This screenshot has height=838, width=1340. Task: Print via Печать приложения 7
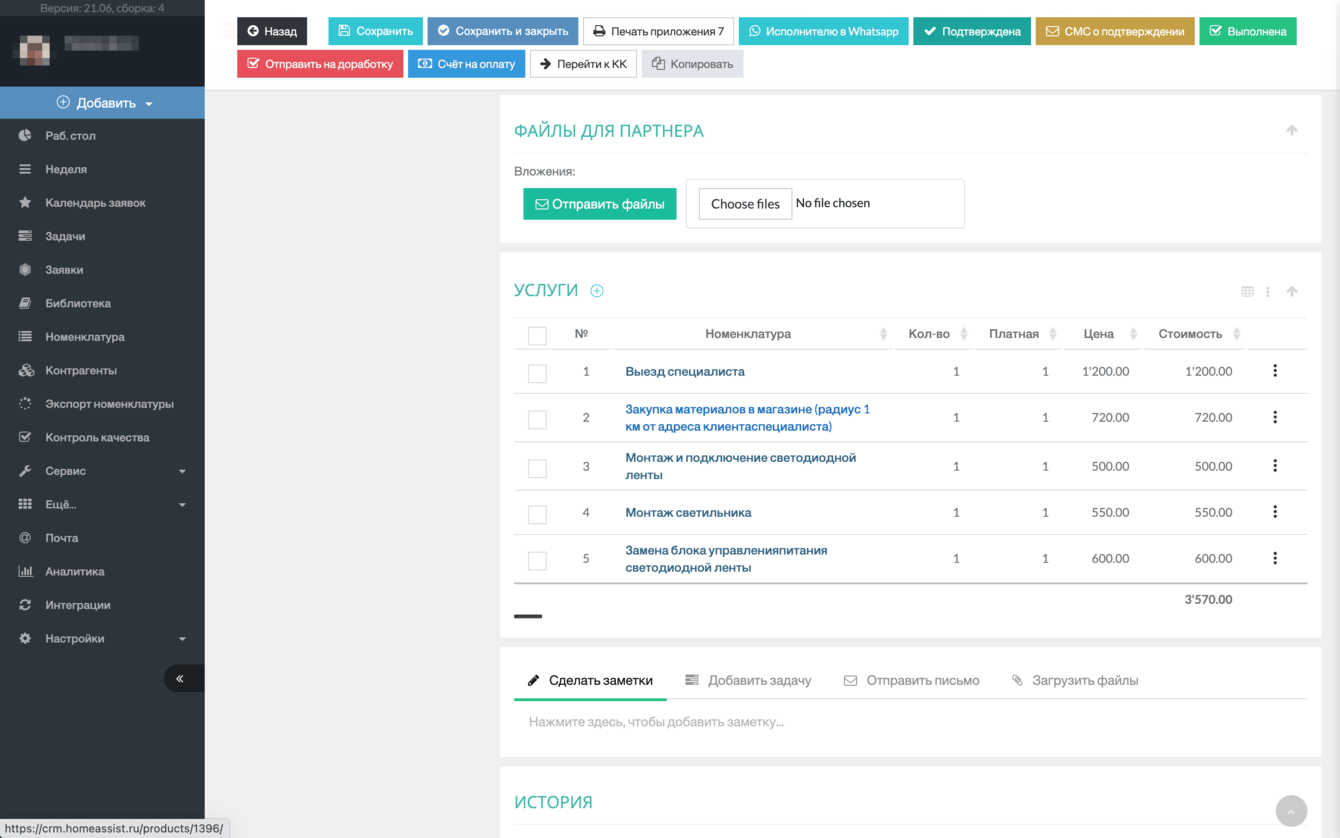pyautogui.click(x=658, y=31)
